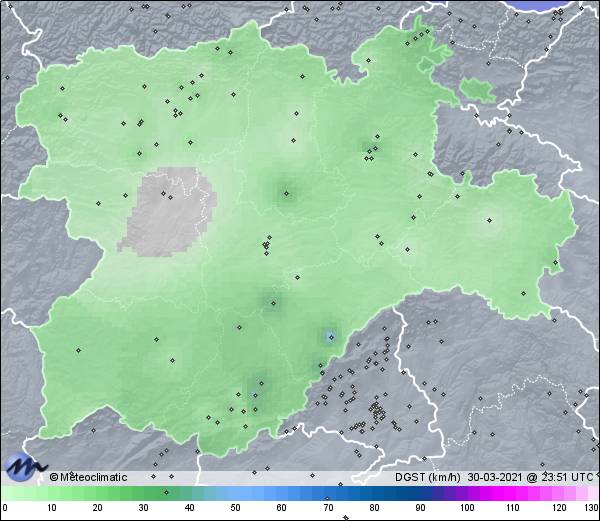Click the '80' scale label
The image size is (600, 521).
(x=374, y=508)
